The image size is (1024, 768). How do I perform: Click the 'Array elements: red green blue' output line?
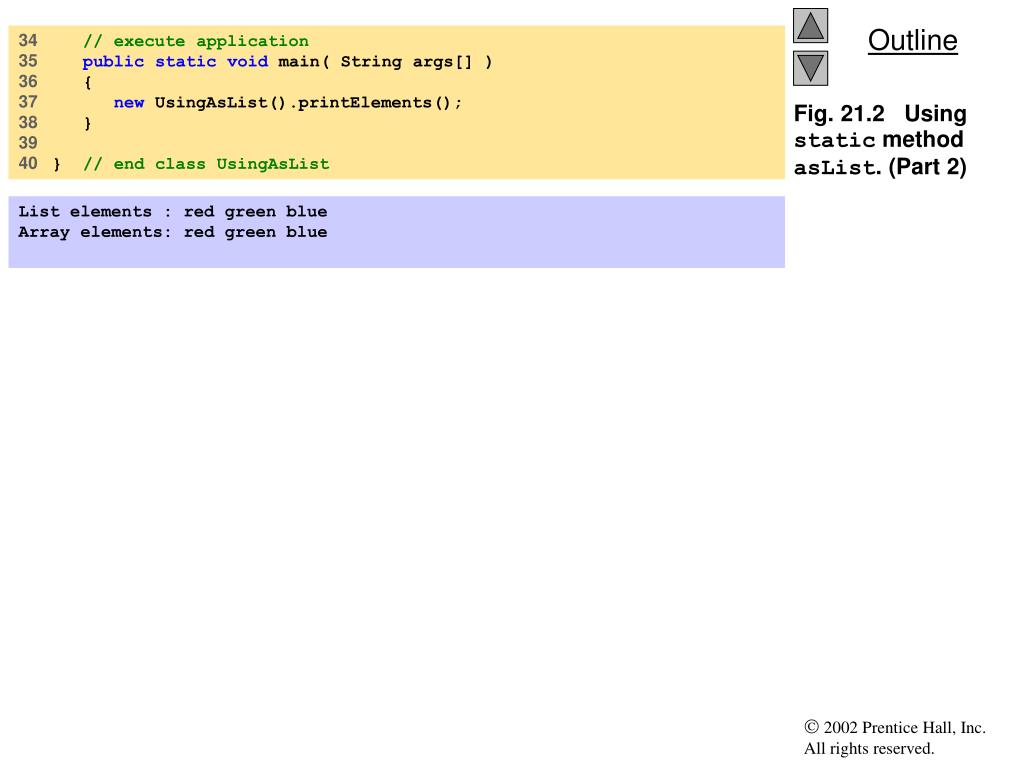coord(172,232)
